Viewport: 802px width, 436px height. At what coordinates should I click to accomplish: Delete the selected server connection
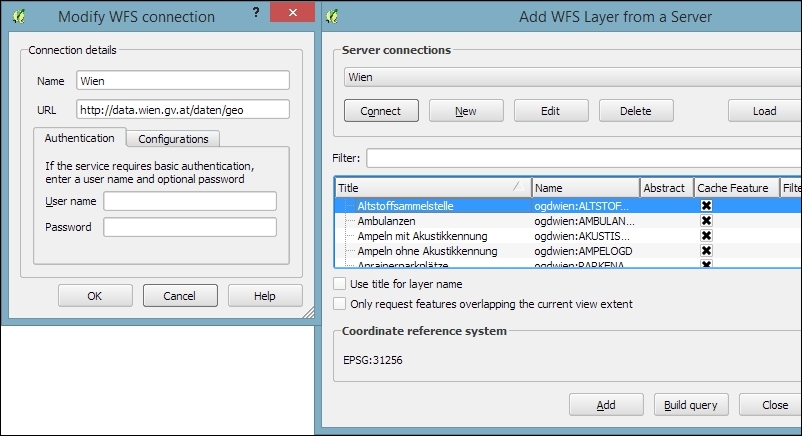[636, 111]
